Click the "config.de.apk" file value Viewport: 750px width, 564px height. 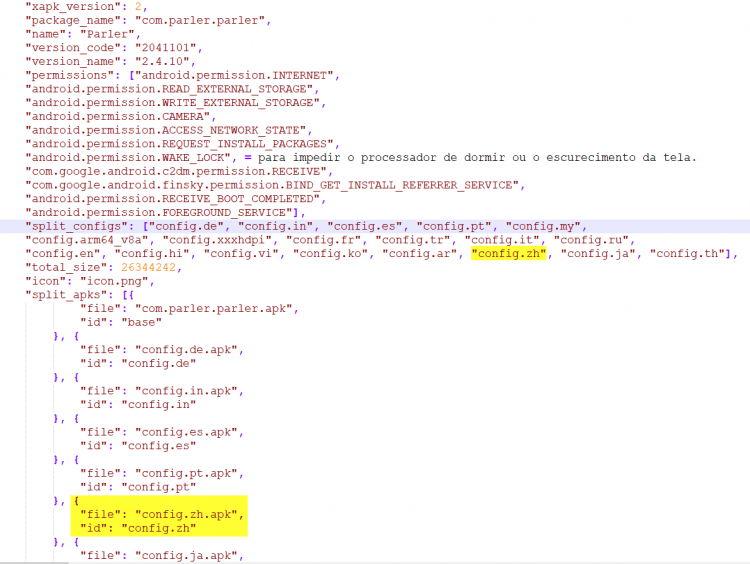(x=186, y=350)
